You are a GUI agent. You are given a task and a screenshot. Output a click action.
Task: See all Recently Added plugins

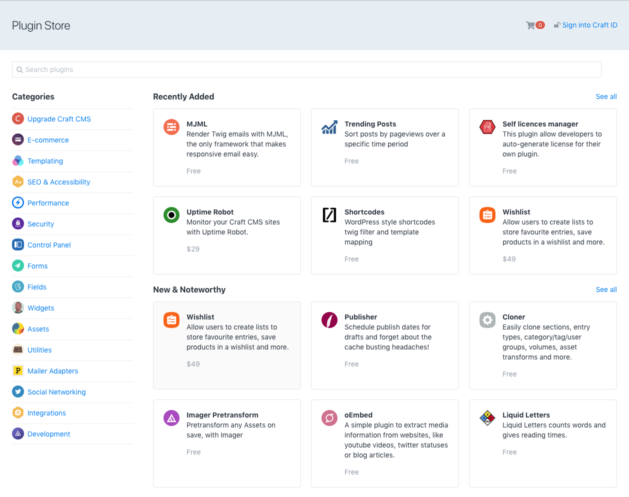point(606,97)
